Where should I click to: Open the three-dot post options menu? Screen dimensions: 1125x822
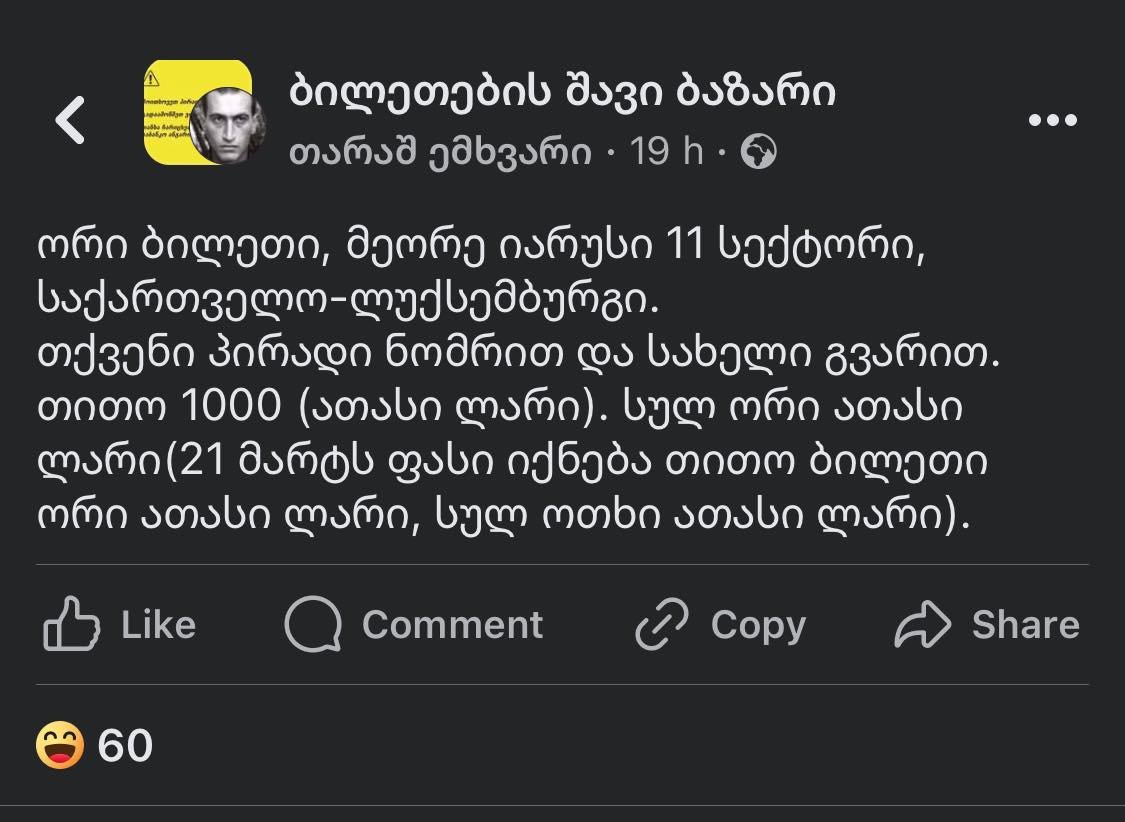(x=1053, y=121)
